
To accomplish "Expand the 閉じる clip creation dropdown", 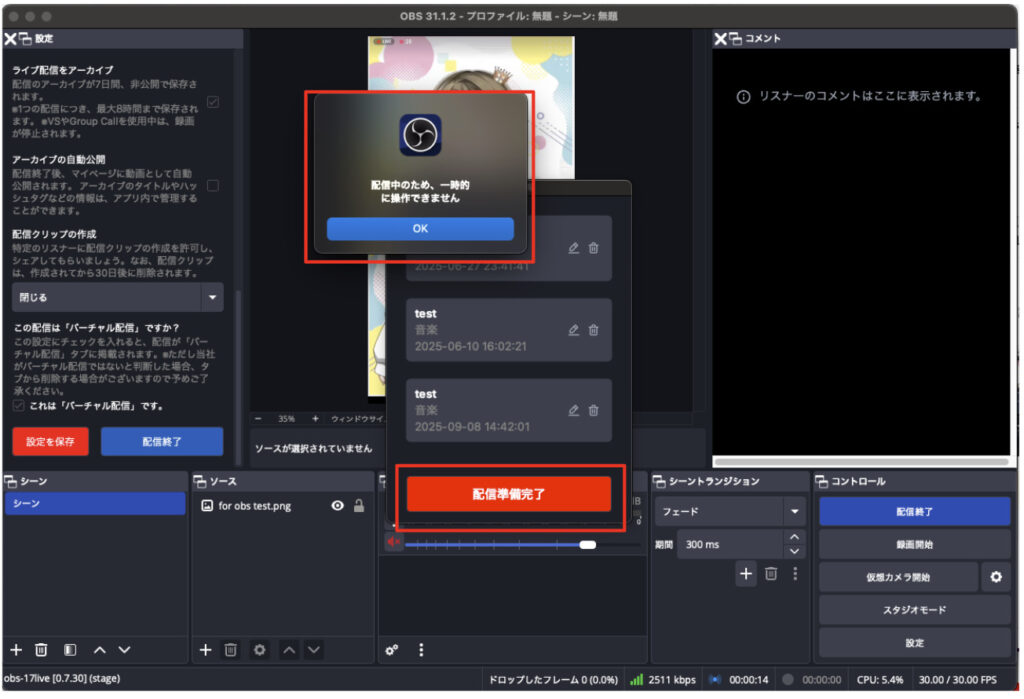I will (x=212, y=297).
